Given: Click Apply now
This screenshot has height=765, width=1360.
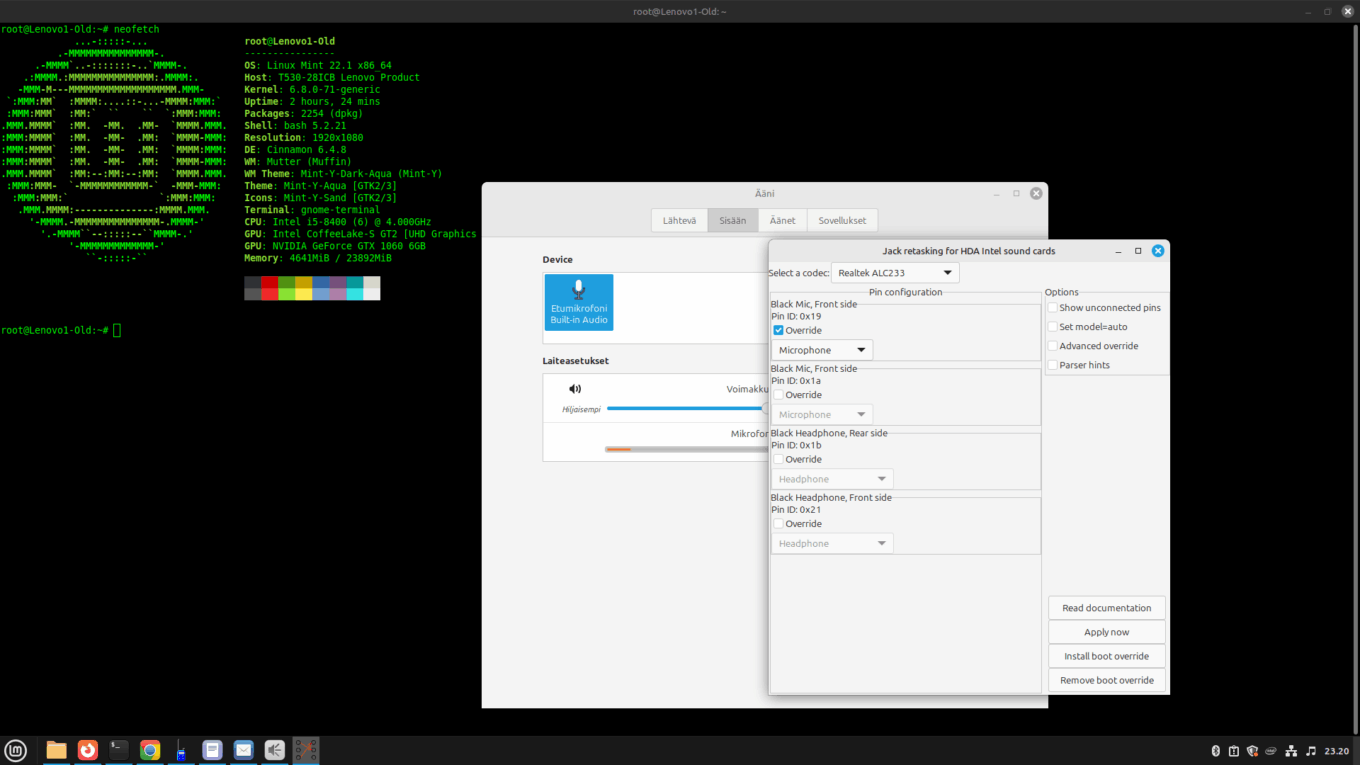Looking at the screenshot, I should click(1107, 632).
